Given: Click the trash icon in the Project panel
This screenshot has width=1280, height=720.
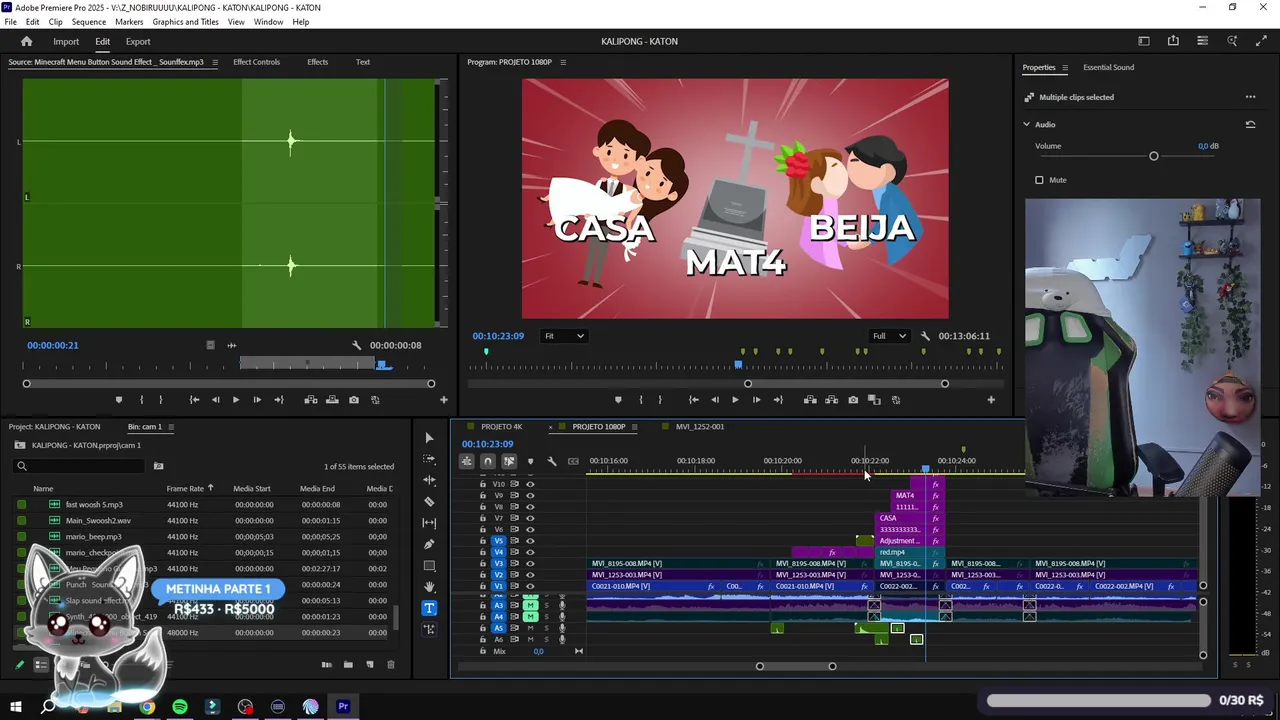Looking at the screenshot, I should pos(391,665).
